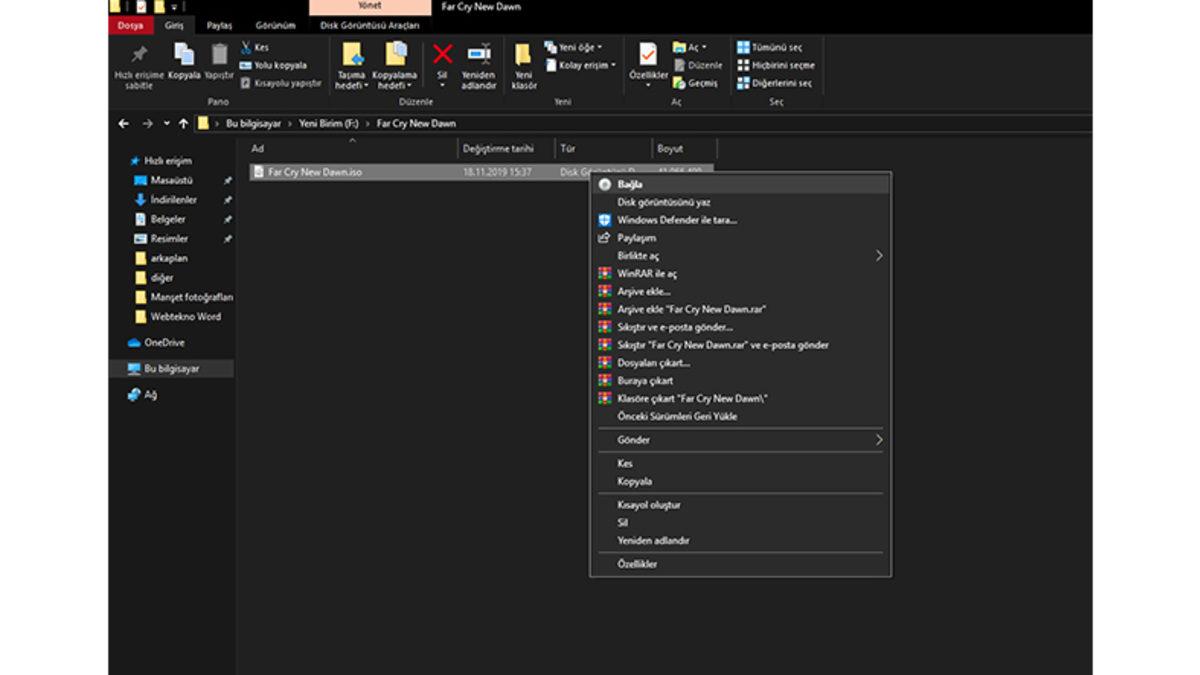Pin using Hızlı erişime sabitle icon
The height and width of the screenshot is (675, 1200).
[139, 56]
